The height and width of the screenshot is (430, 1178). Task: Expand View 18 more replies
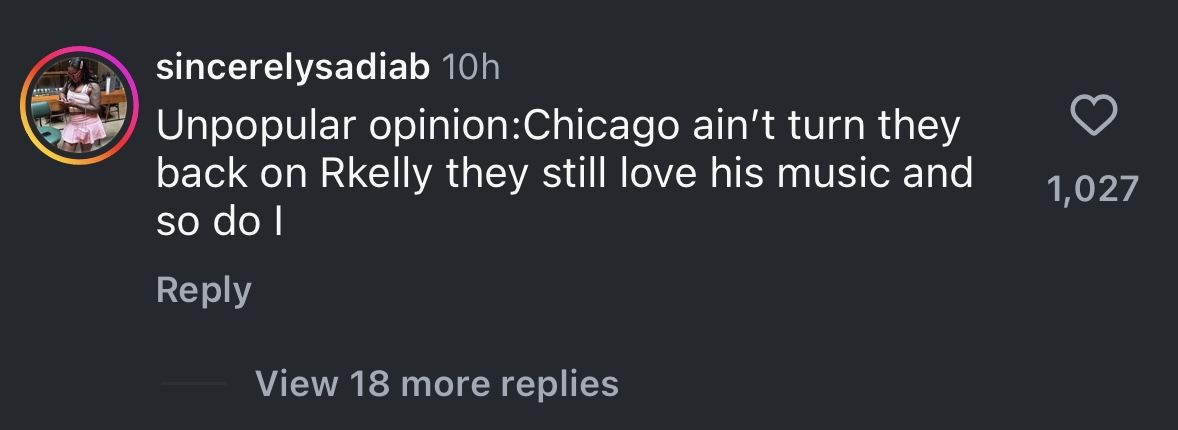437,383
